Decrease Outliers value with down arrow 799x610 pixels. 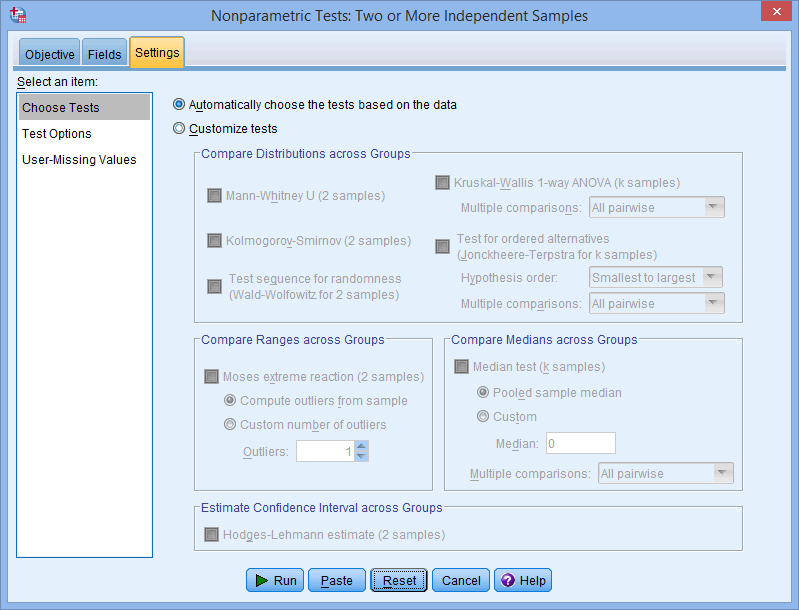[x=362, y=456]
